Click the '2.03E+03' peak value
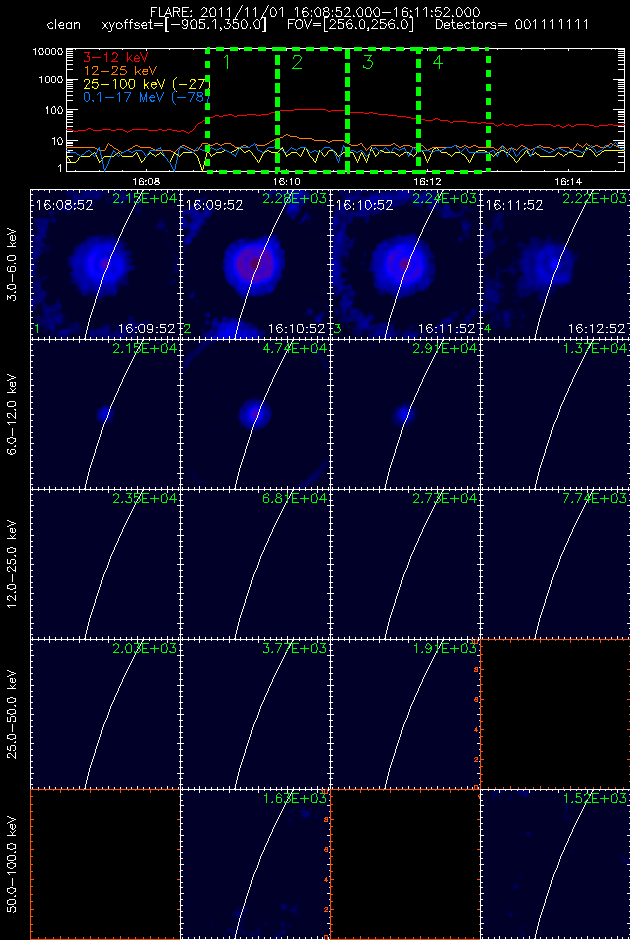The height and width of the screenshot is (940, 630). click(144, 649)
